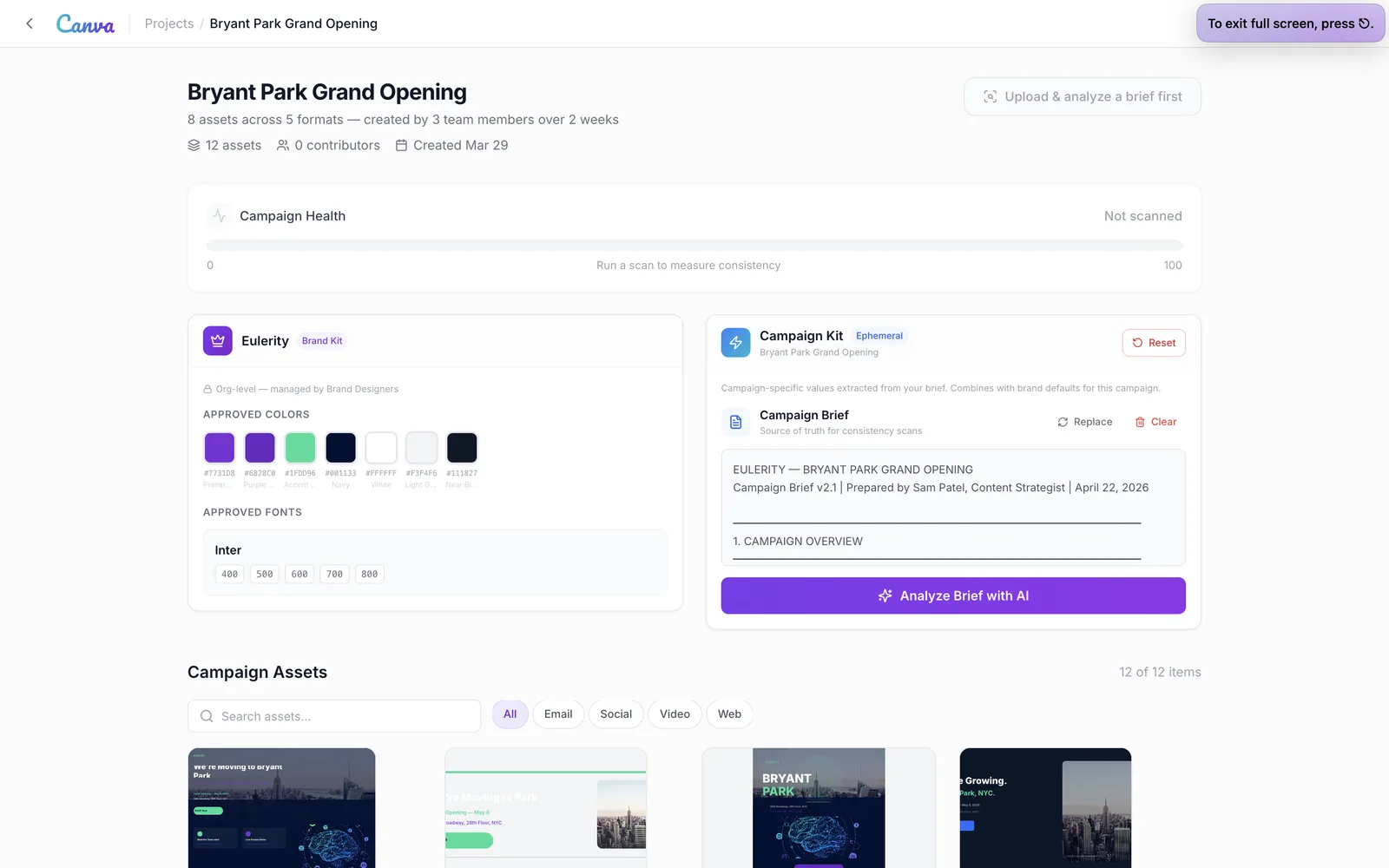Click the Brand Kit badge
The height and width of the screenshot is (868, 1389).
322,341
